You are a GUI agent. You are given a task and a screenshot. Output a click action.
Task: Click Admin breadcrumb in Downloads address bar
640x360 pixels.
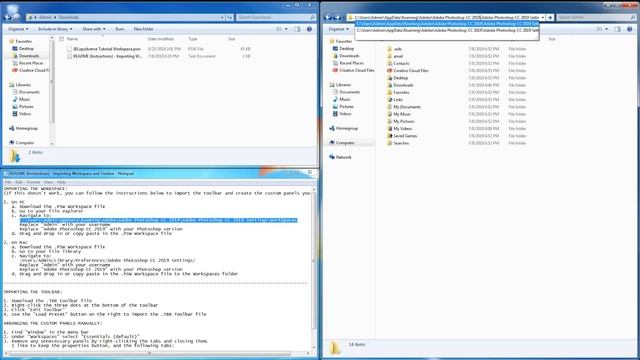(45, 17)
